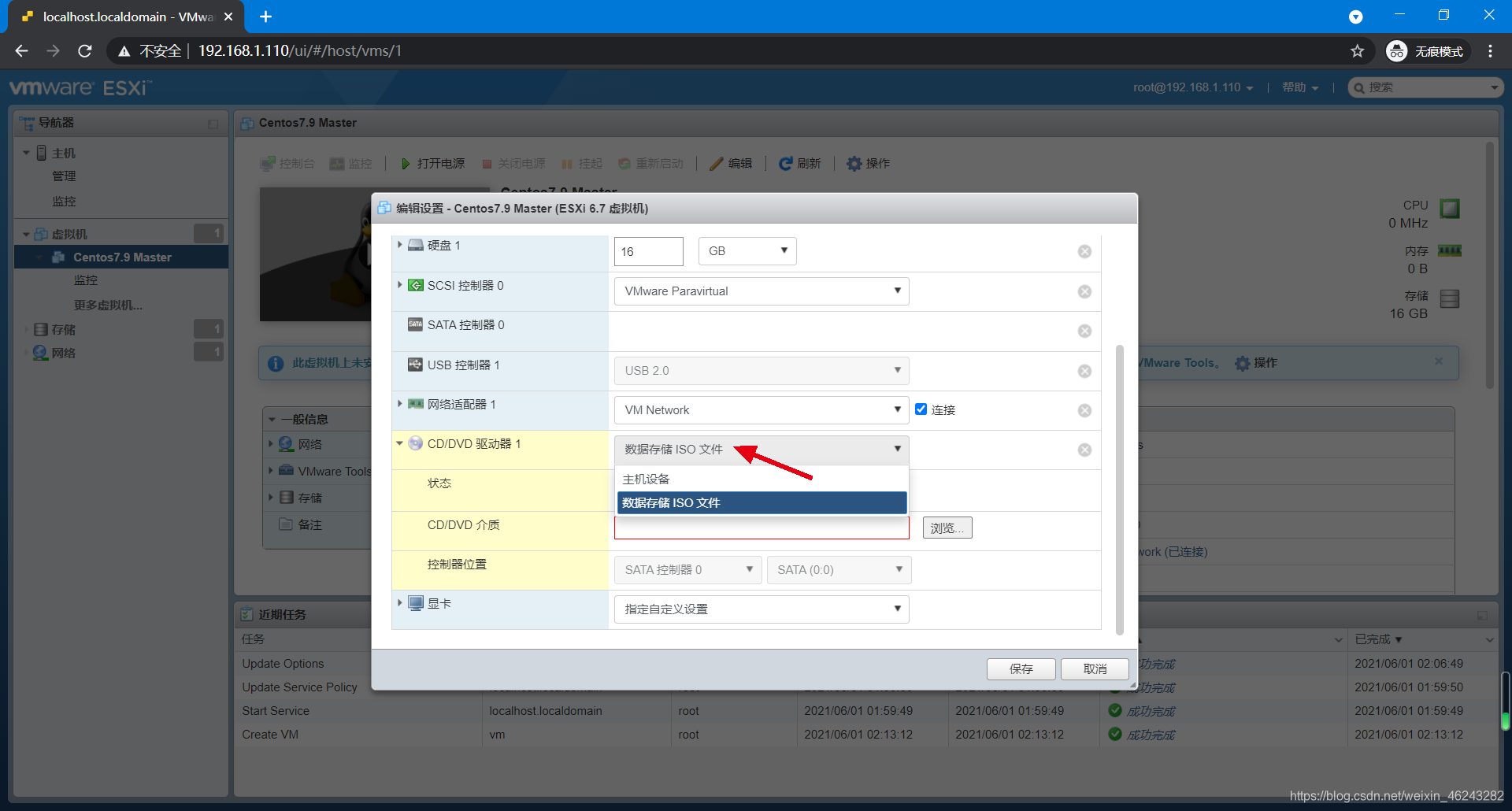Open the 操作 actions gear menu
The image size is (1512, 811).
pyautogui.click(x=868, y=164)
